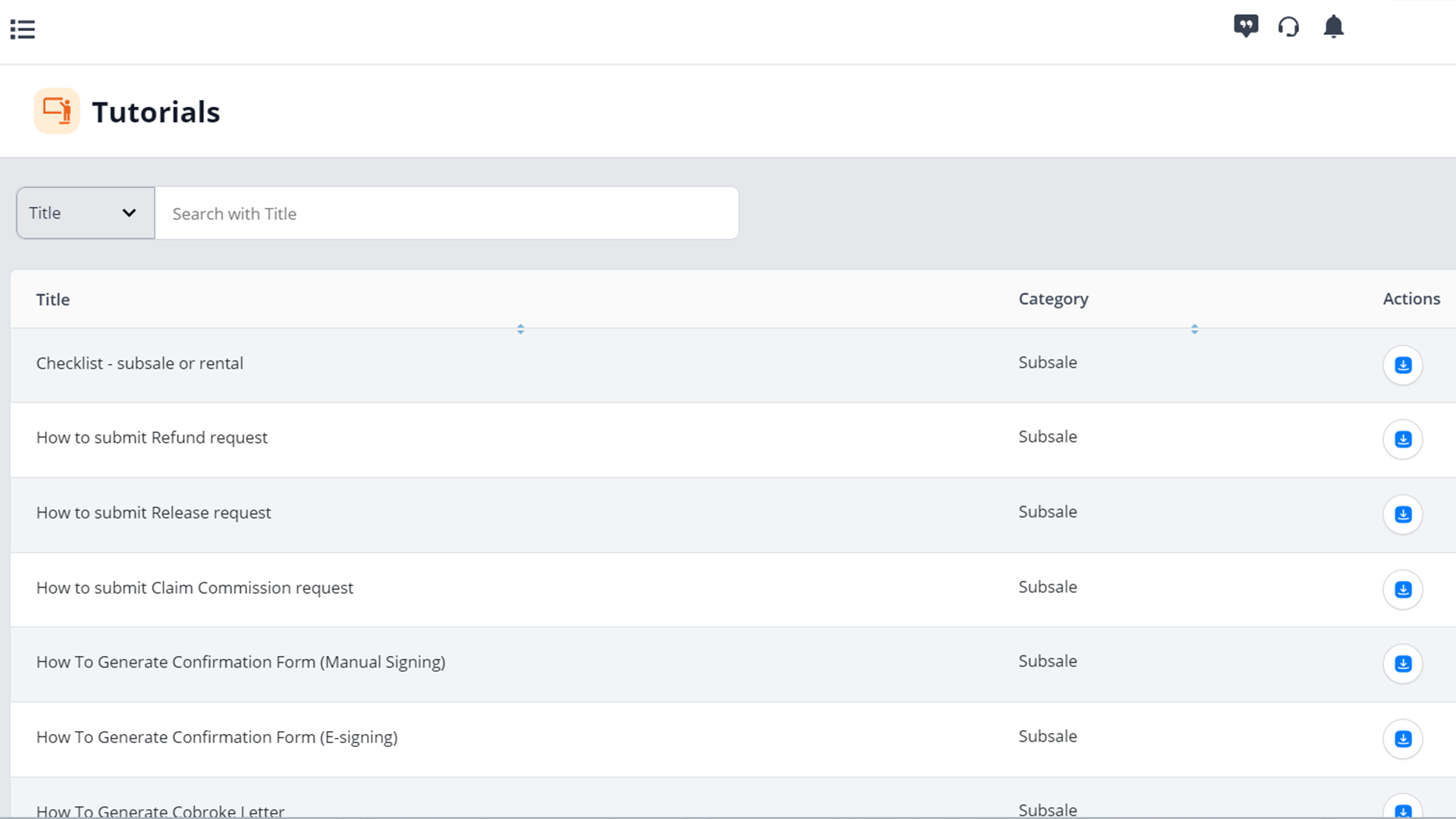This screenshot has width=1456, height=819.
Task: Sort the table by Category column arrows
Action: (x=1194, y=329)
